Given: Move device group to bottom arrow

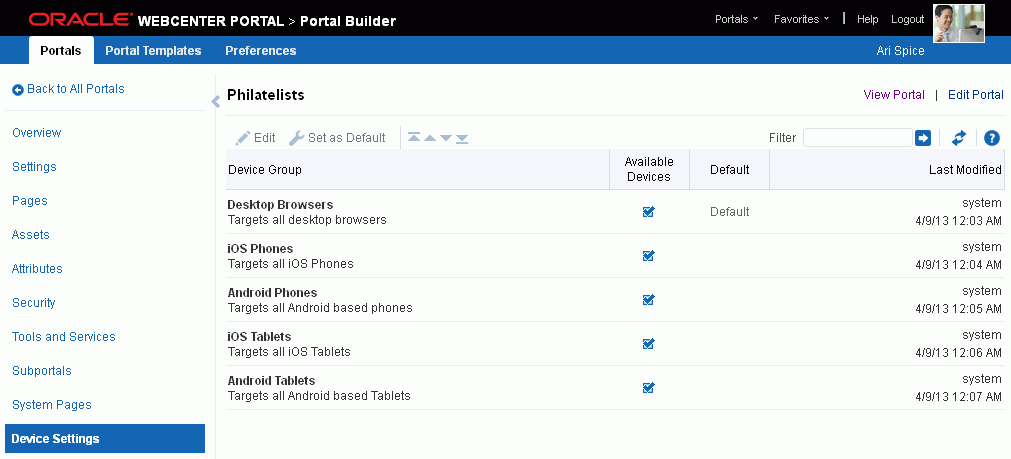Looking at the screenshot, I should click(462, 138).
